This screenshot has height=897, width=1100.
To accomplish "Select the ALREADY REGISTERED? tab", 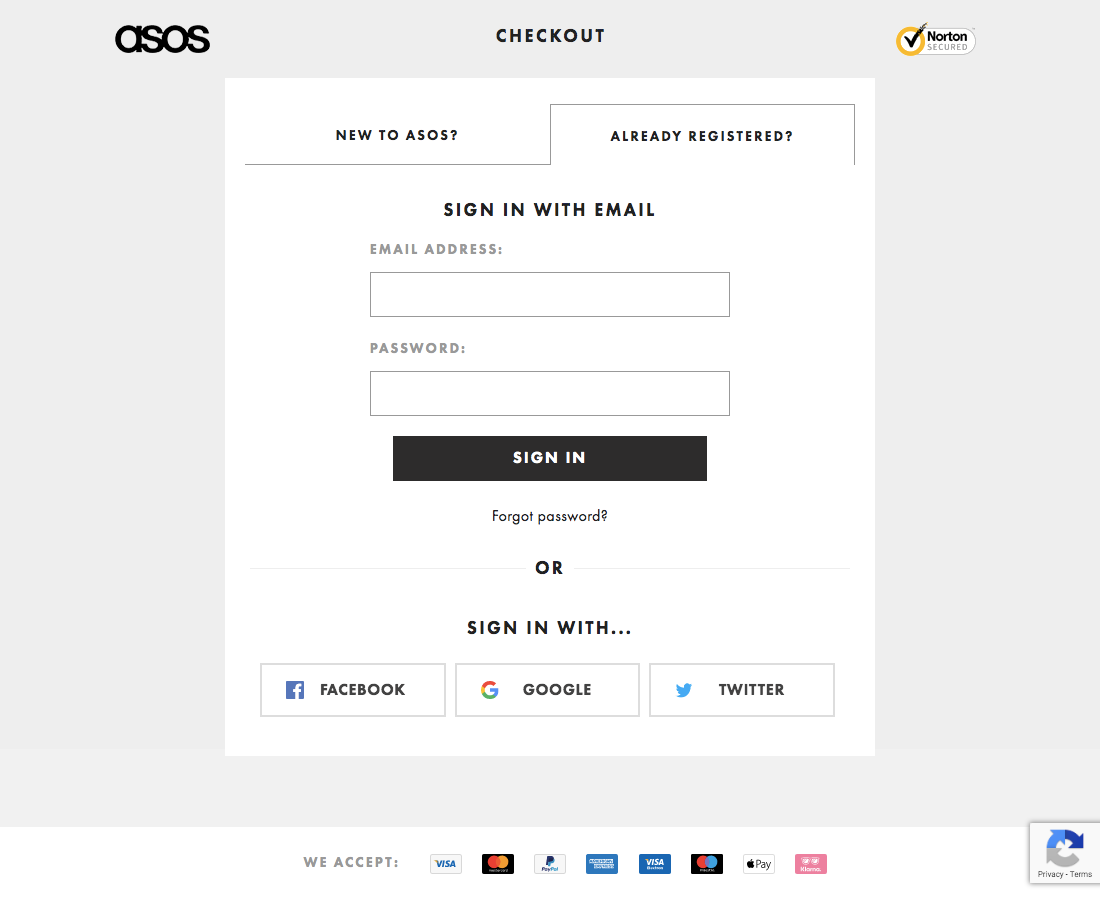I will tap(702, 136).
